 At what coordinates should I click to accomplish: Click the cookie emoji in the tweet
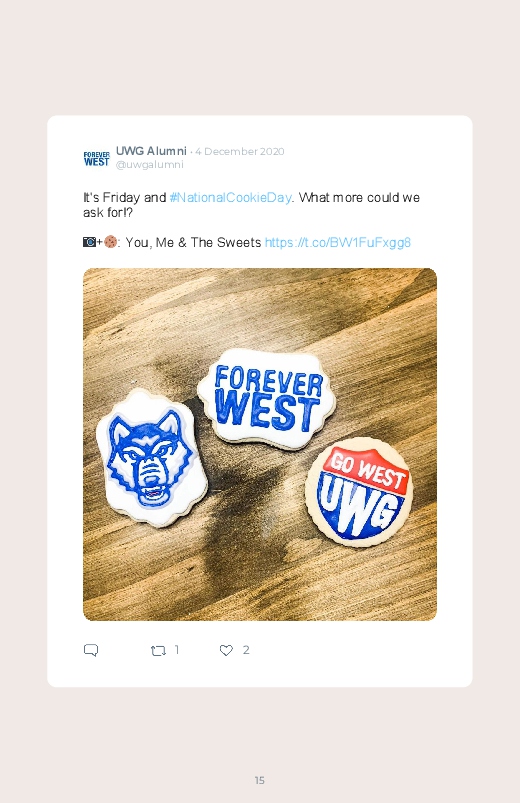click(x=110, y=242)
